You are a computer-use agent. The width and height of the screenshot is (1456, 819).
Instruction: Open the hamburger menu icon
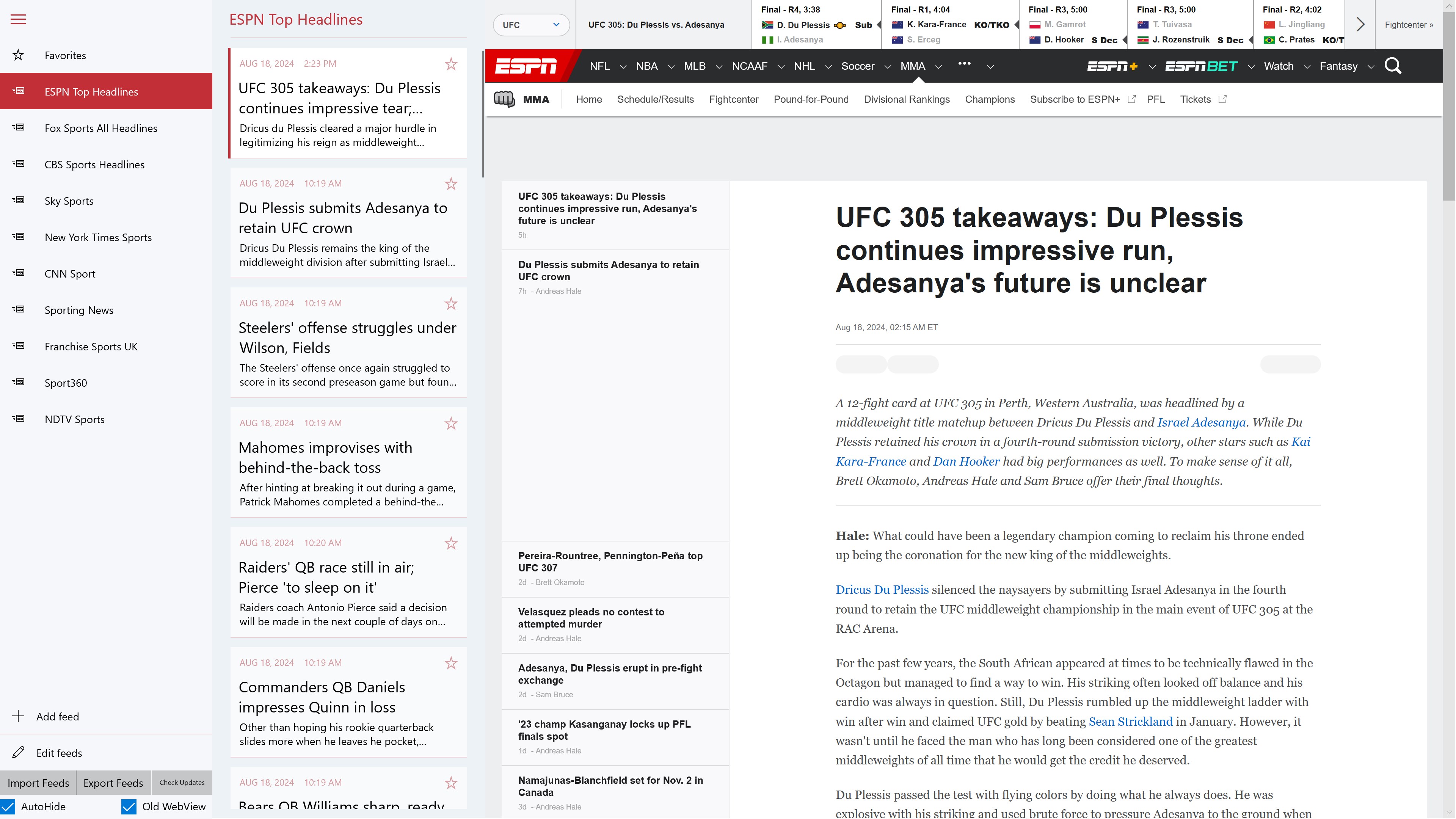[18, 19]
